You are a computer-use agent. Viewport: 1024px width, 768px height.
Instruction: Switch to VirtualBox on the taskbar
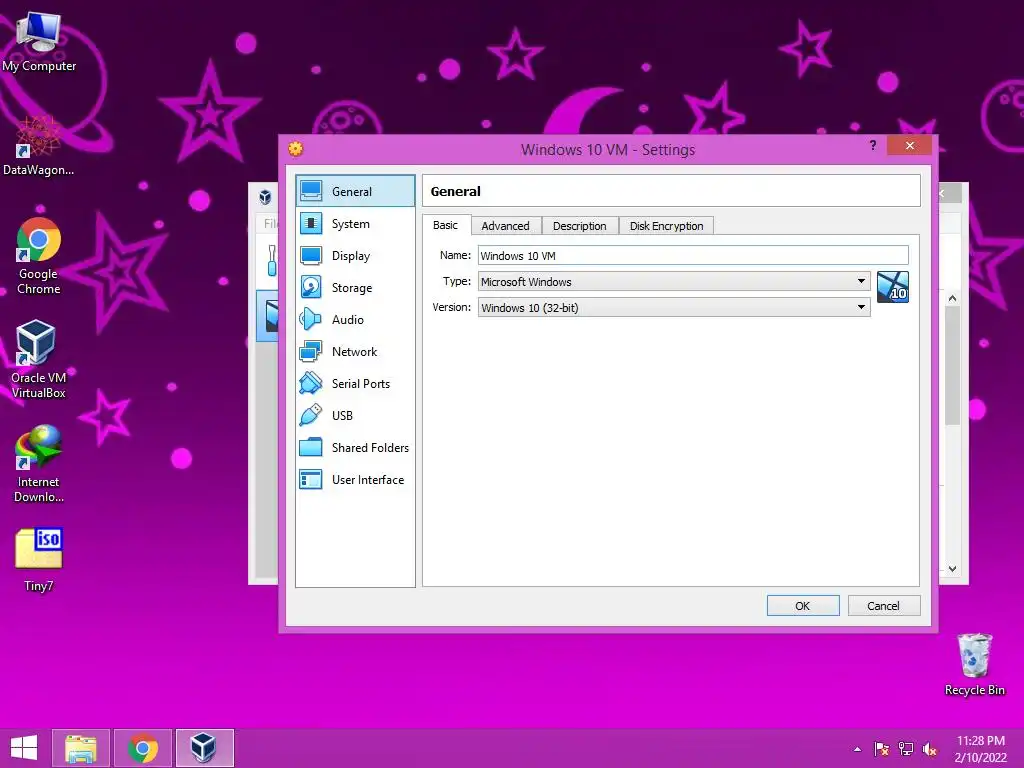(204, 748)
